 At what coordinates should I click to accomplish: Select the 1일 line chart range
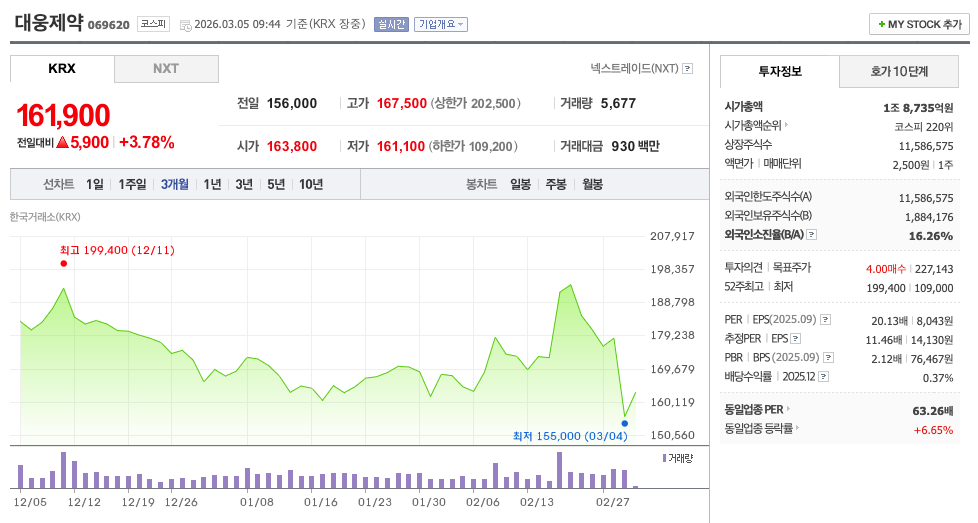(x=95, y=185)
